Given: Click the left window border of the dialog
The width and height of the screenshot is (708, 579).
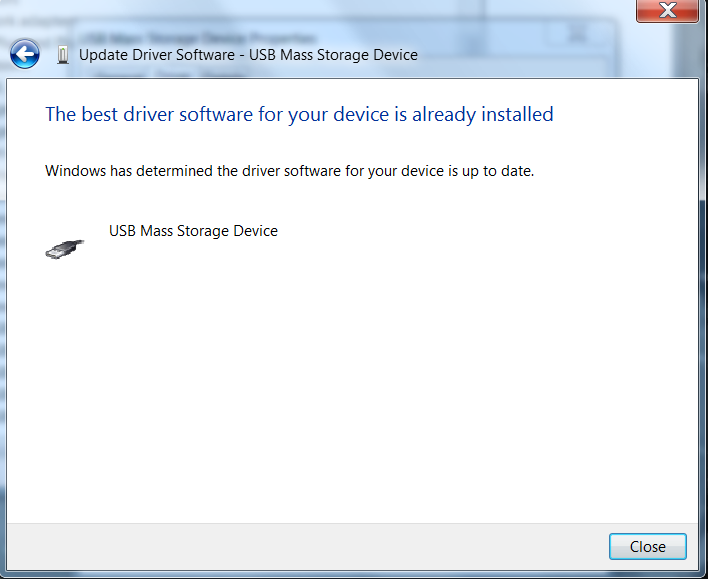Looking at the screenshot, I should [3, 300].
